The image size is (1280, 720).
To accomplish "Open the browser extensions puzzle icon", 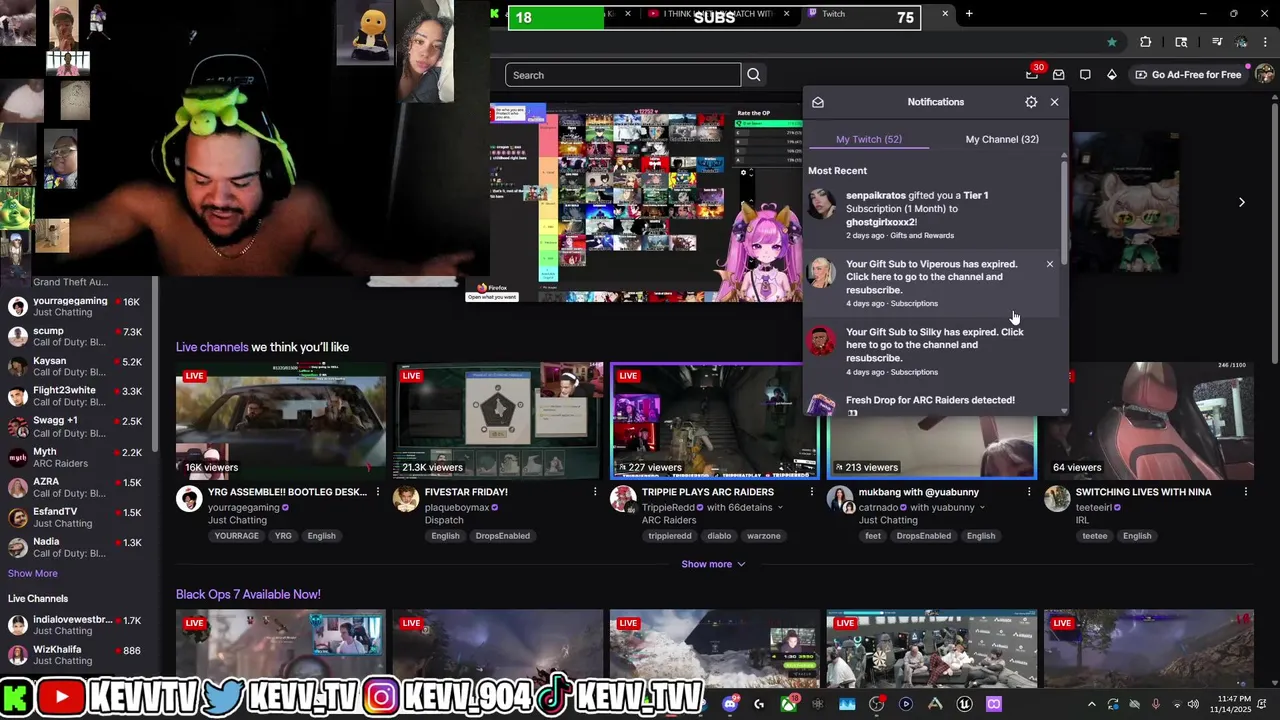I will 1146,42.
